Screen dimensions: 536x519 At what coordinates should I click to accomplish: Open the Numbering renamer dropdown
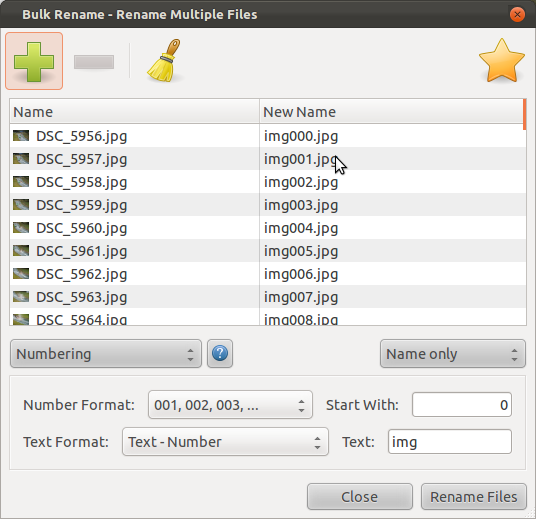click(x=106, y=354)
